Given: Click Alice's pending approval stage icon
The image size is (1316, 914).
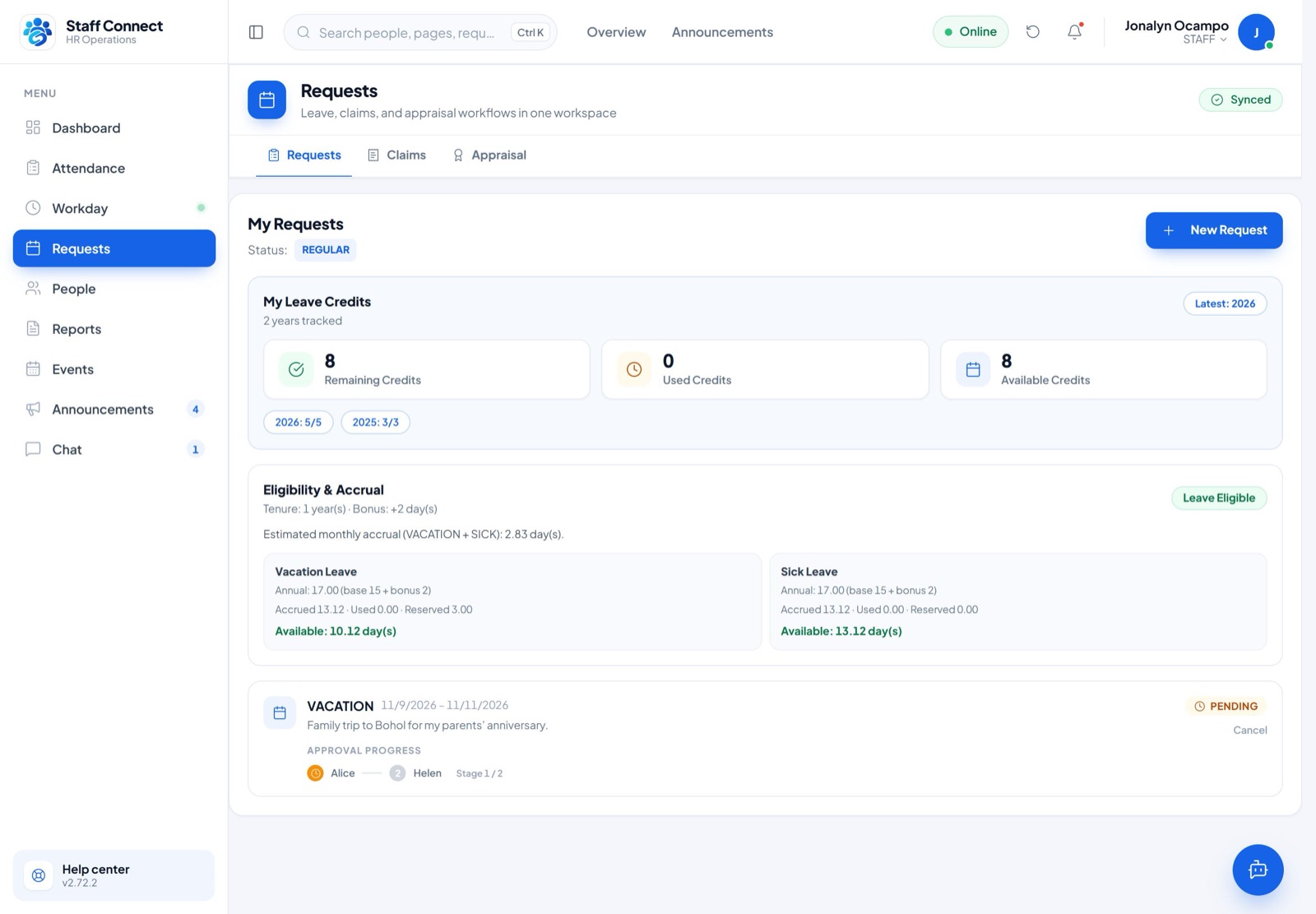Looking at the screenshot, I should click(315, 773).
